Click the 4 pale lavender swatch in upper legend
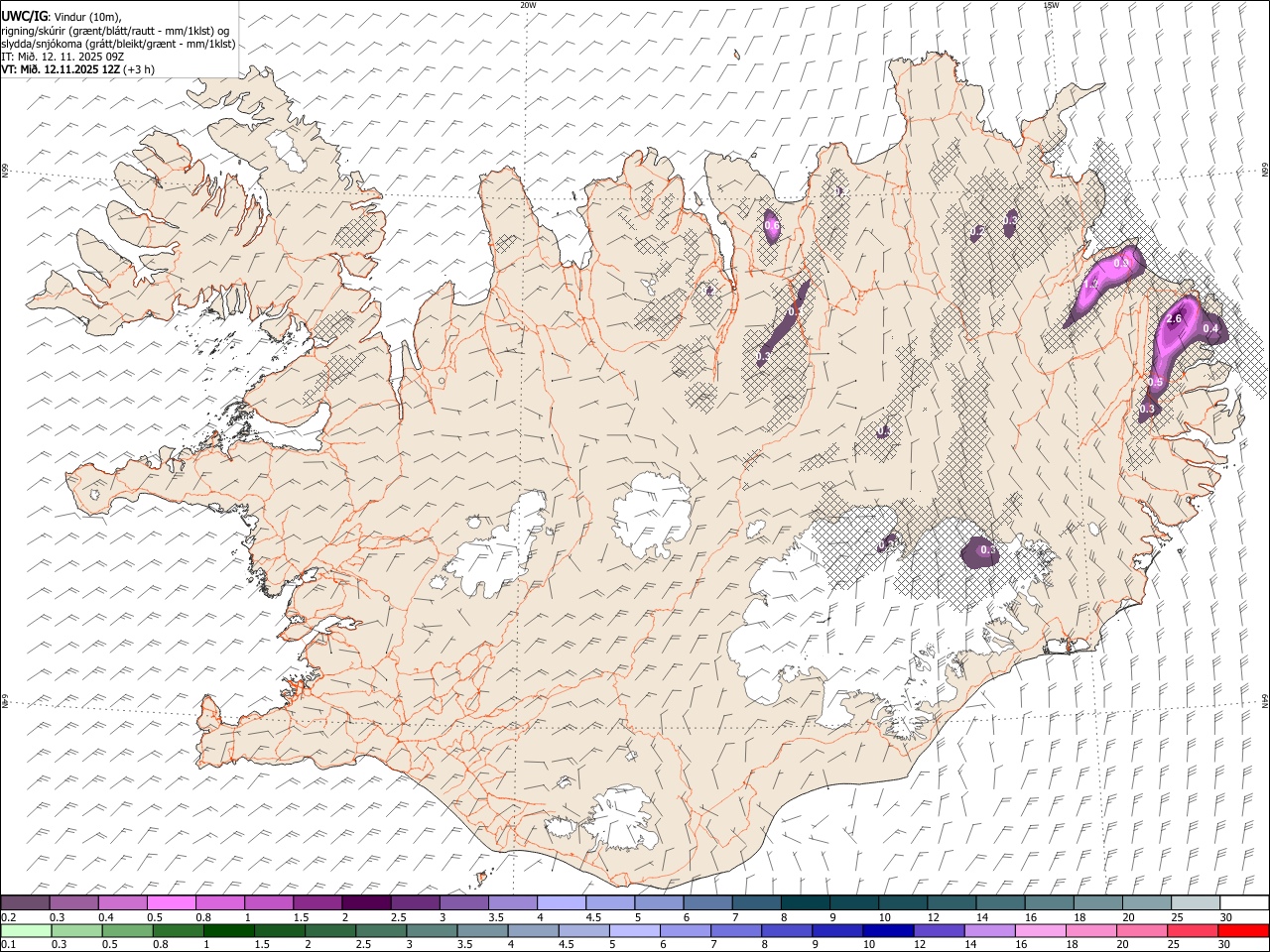This screenshot has width=1270, height=952. 560,902
